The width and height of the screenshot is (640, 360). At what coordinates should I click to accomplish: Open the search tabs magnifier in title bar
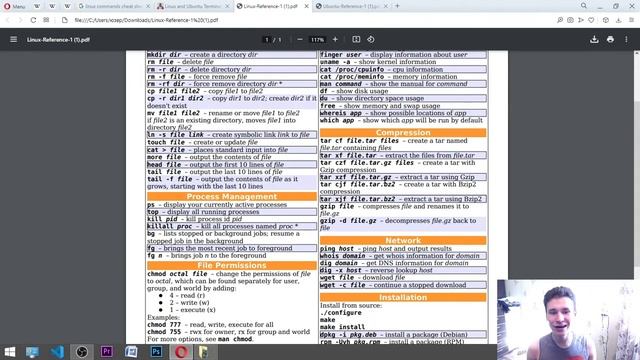pos(584,6)
